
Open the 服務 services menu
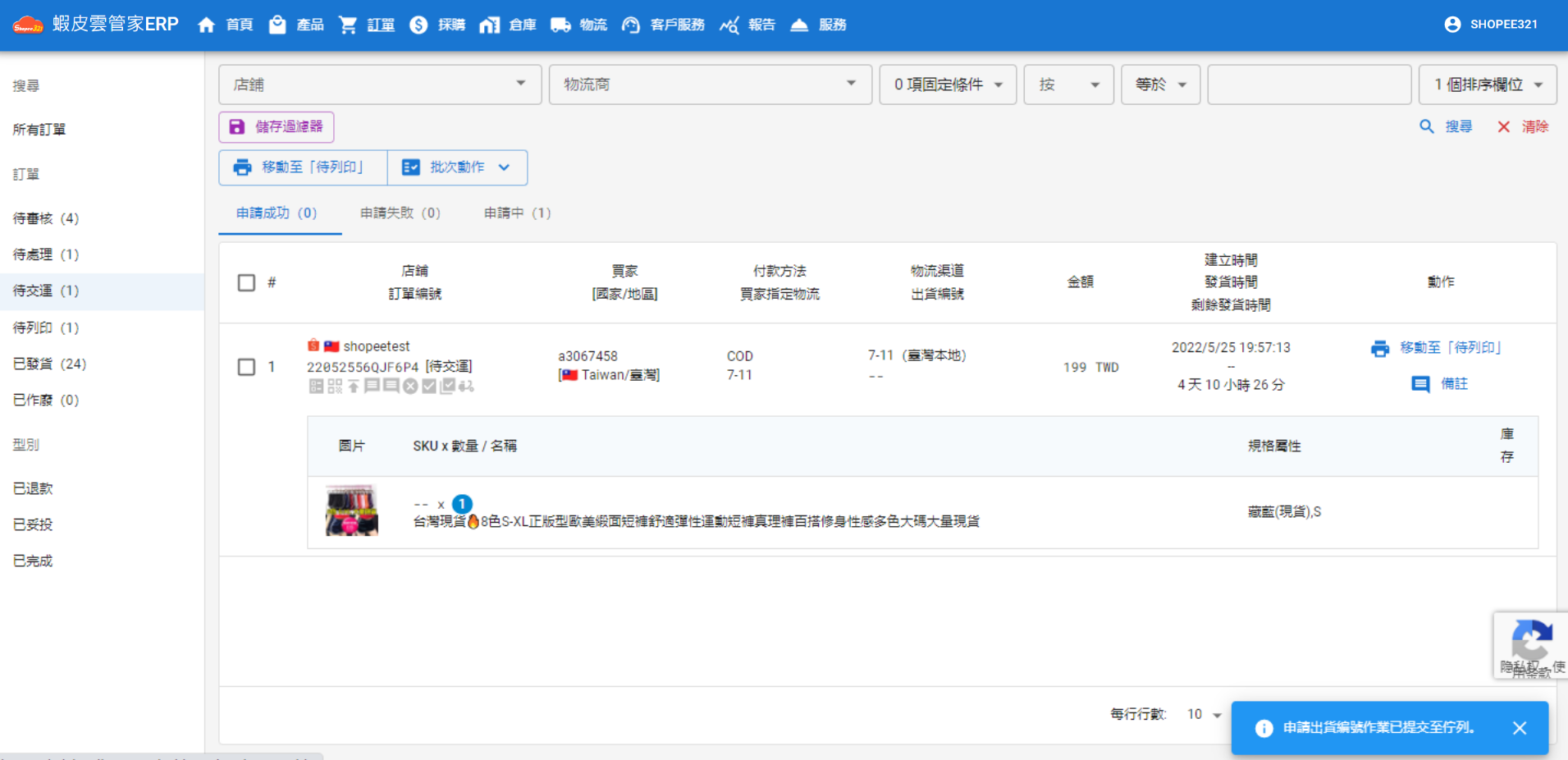pyautogui.click(x=818, y=25)
